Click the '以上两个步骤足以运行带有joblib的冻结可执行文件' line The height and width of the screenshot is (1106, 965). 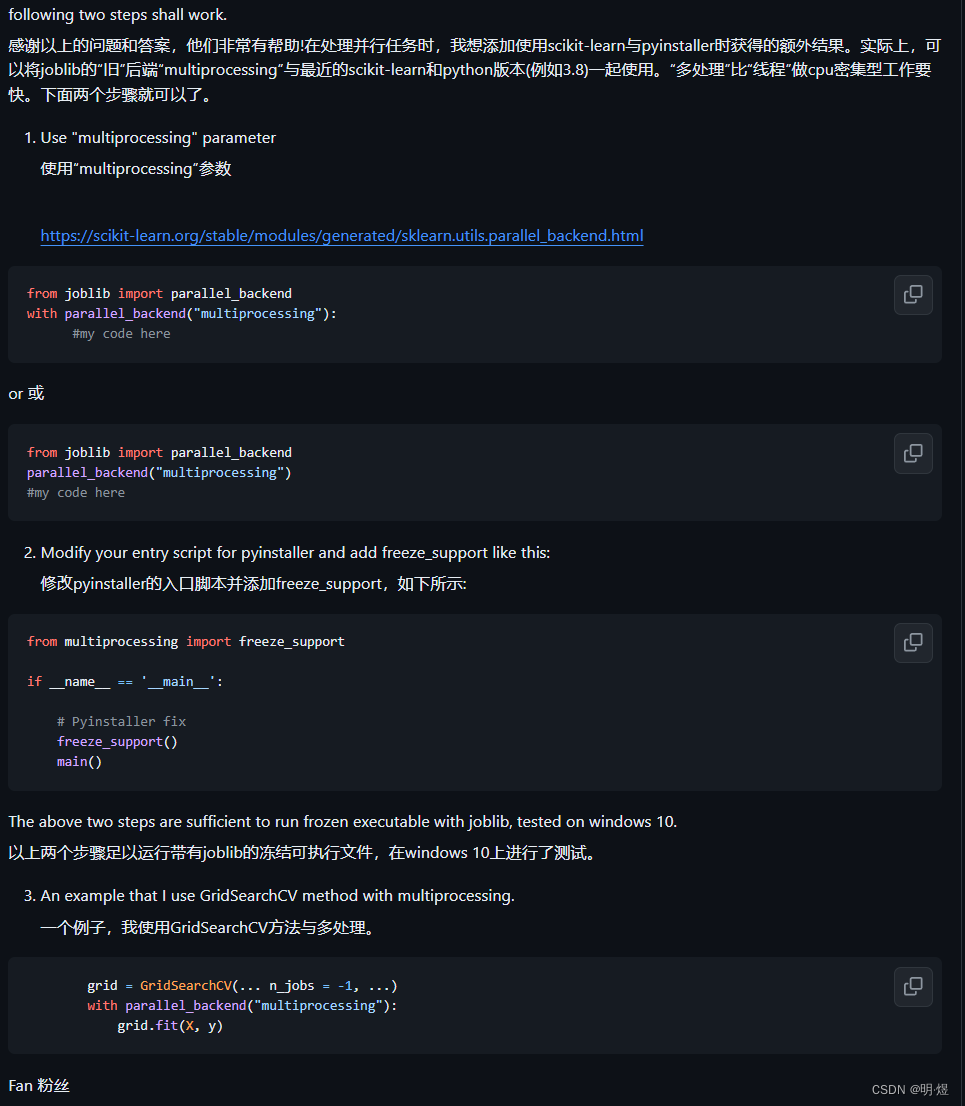click(x=304, y=853)
